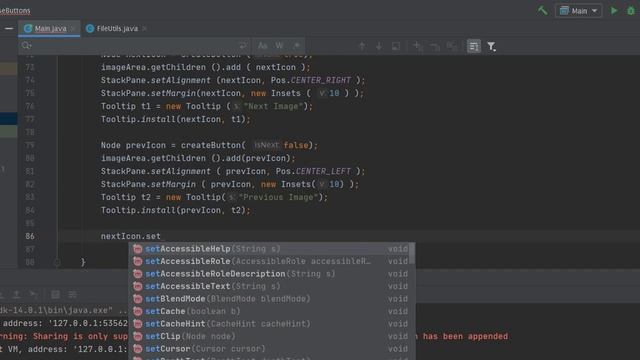The width and height of the screenshot is (640, 360).
Task: Click the unselect occurrence icon
Action: point(435,46)
